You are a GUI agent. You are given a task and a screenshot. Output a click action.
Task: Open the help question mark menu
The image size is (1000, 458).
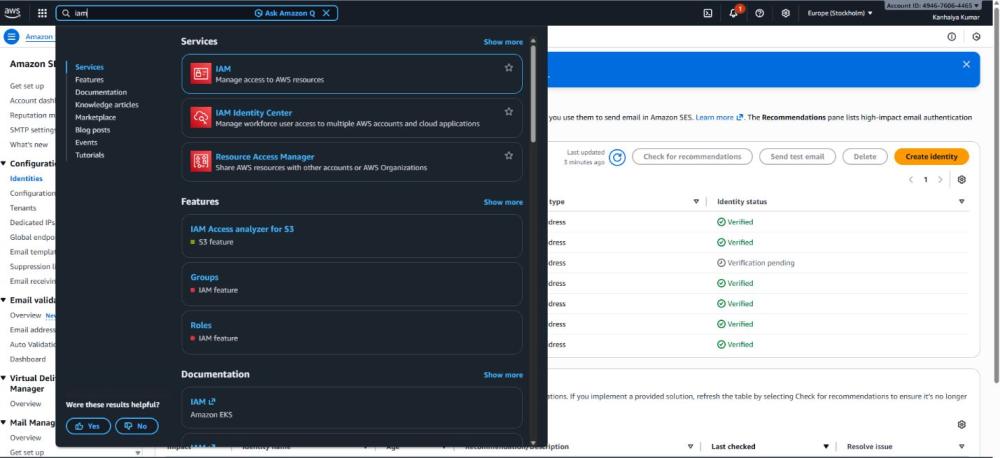[x=760, y=13]
